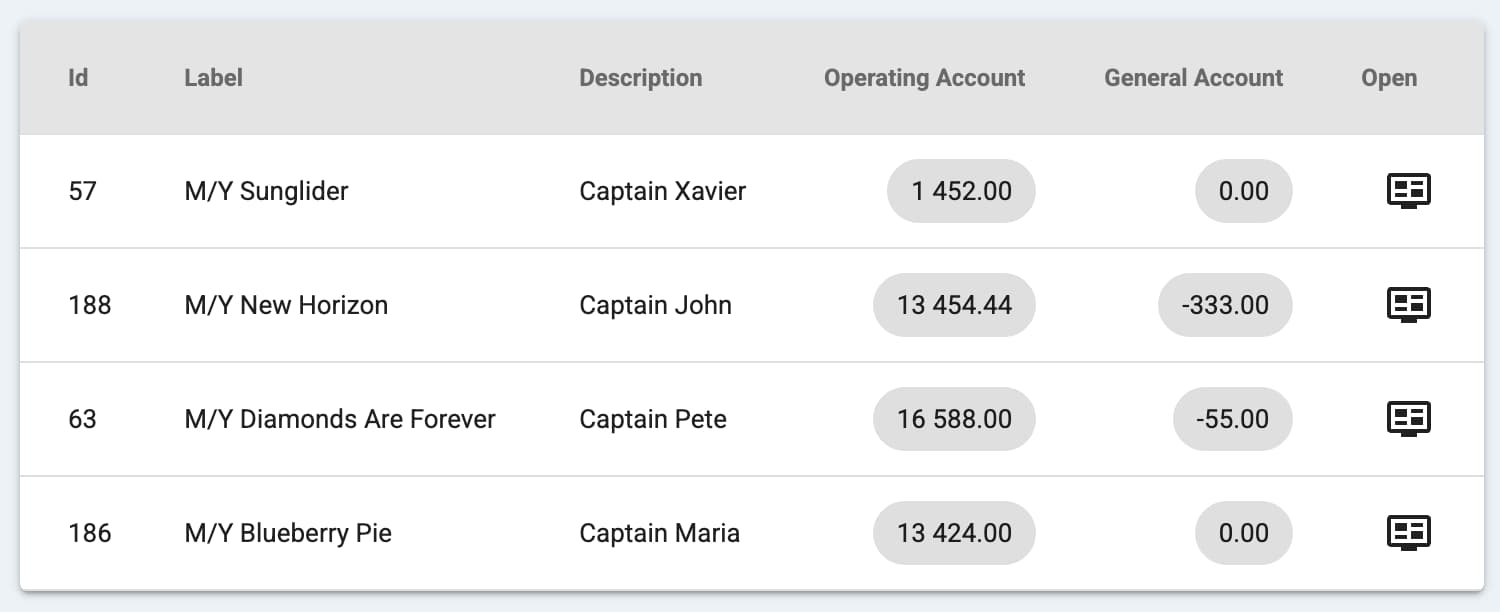This screenshot has width=1500, height=612.
Task: Click the 1 452.00 operating balance badge
Action: (x=961, y=191)
